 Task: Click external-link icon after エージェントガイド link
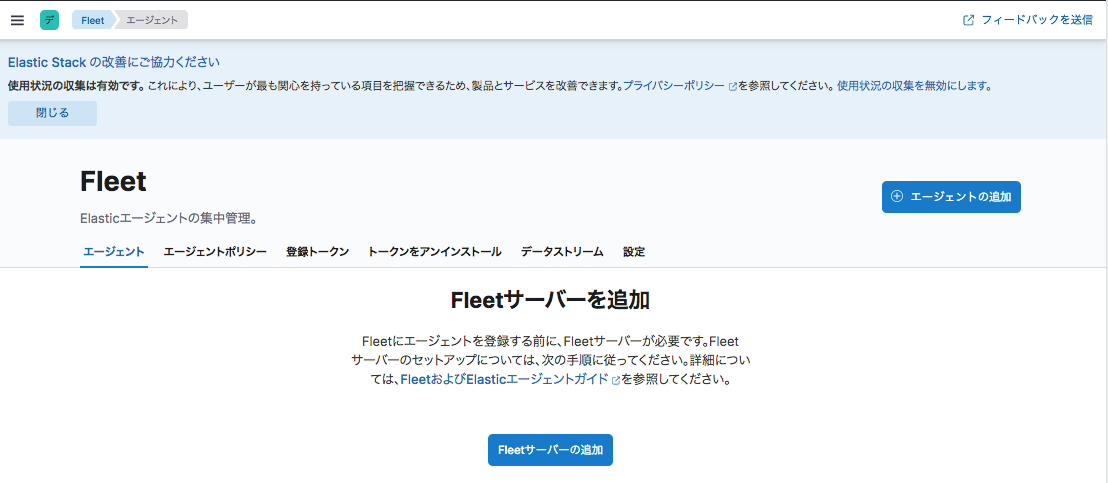[x=616, y=380]
